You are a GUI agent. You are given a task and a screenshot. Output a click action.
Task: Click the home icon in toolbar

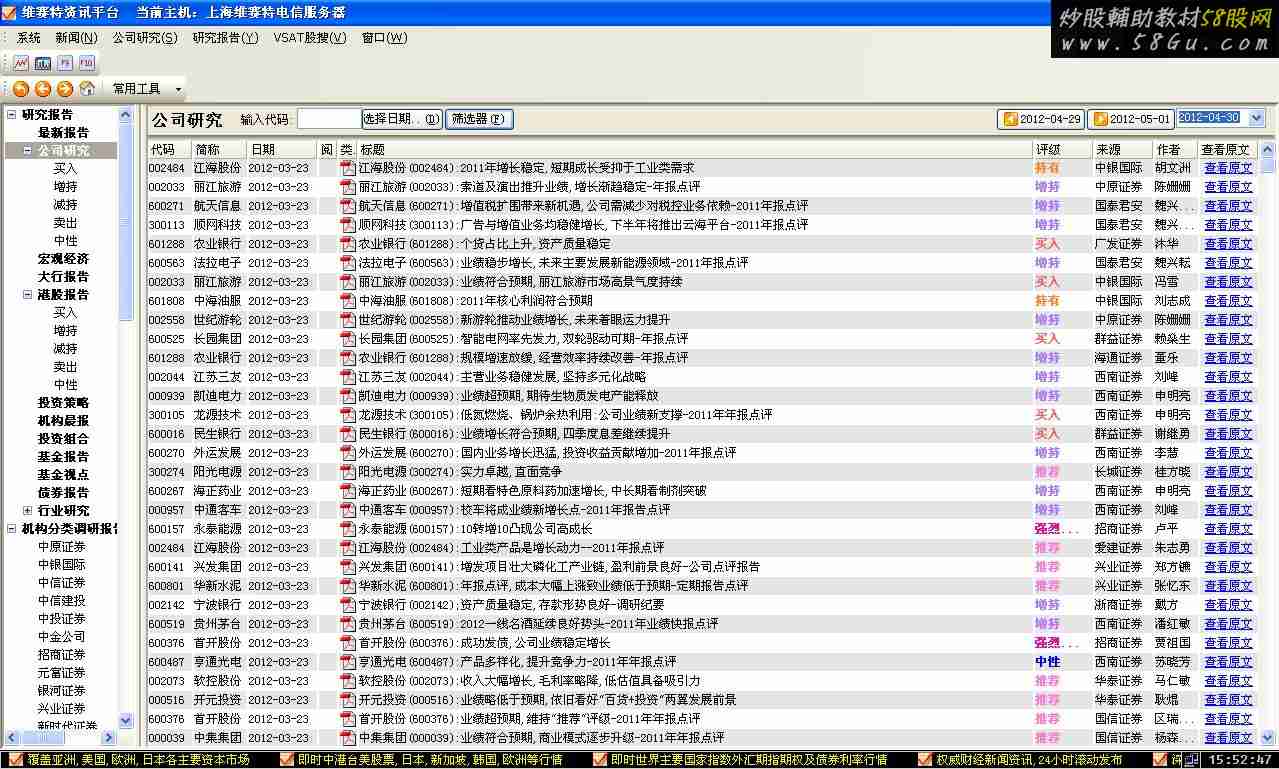[87, 89]
